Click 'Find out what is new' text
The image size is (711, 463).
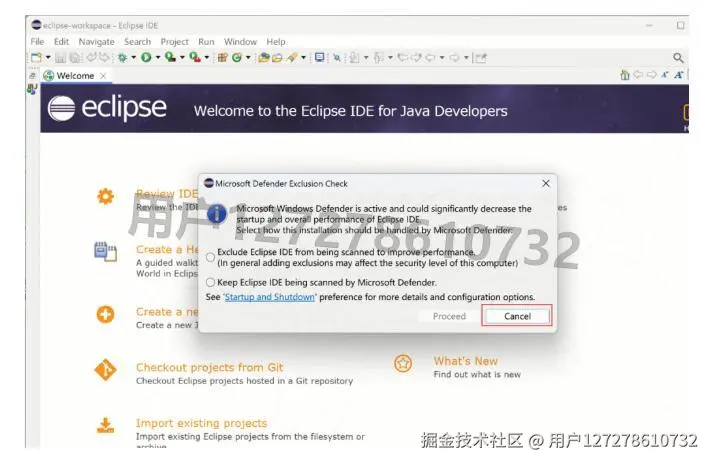(x=477, y=375)
